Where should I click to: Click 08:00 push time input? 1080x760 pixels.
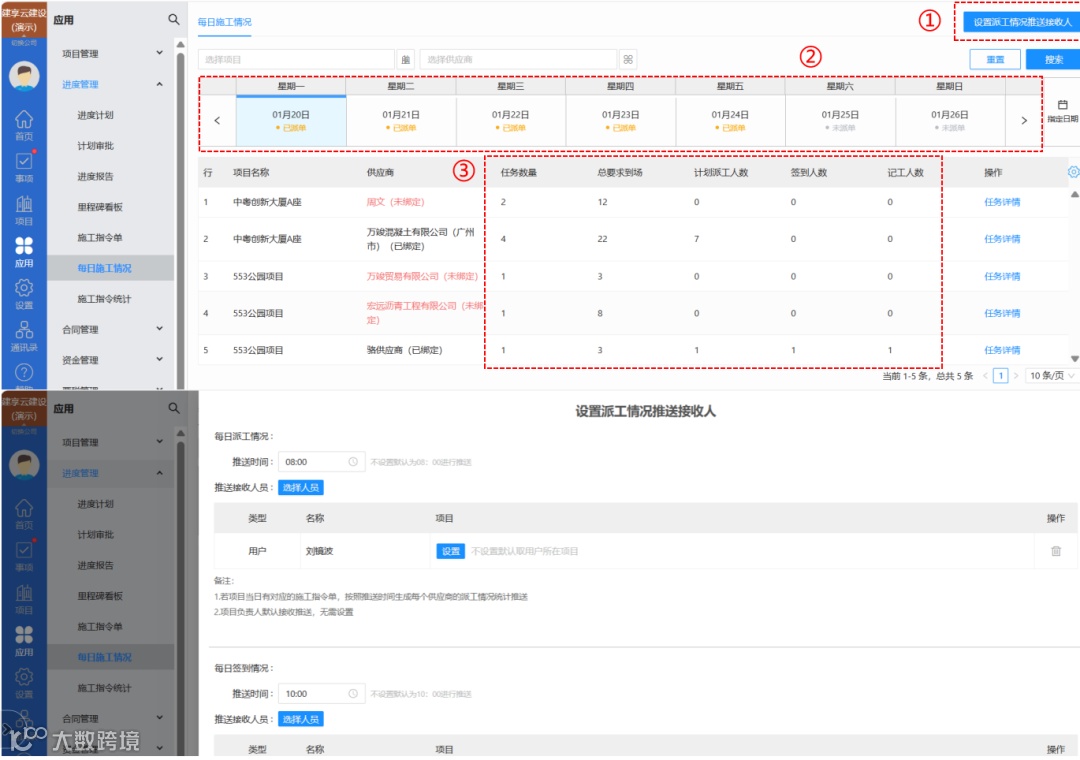(321, 462)
